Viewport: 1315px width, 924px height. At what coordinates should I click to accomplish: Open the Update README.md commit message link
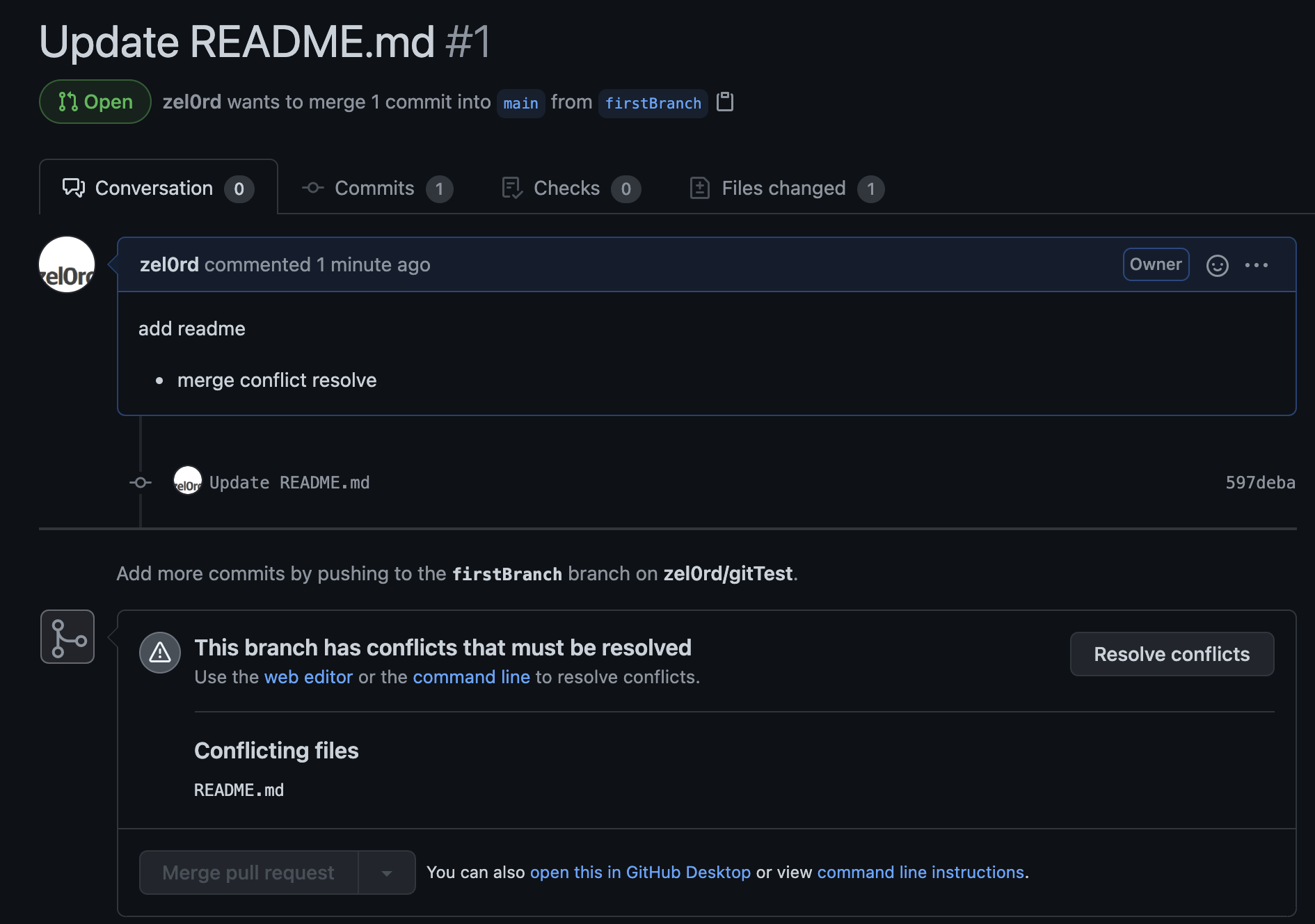coord(289,482)
